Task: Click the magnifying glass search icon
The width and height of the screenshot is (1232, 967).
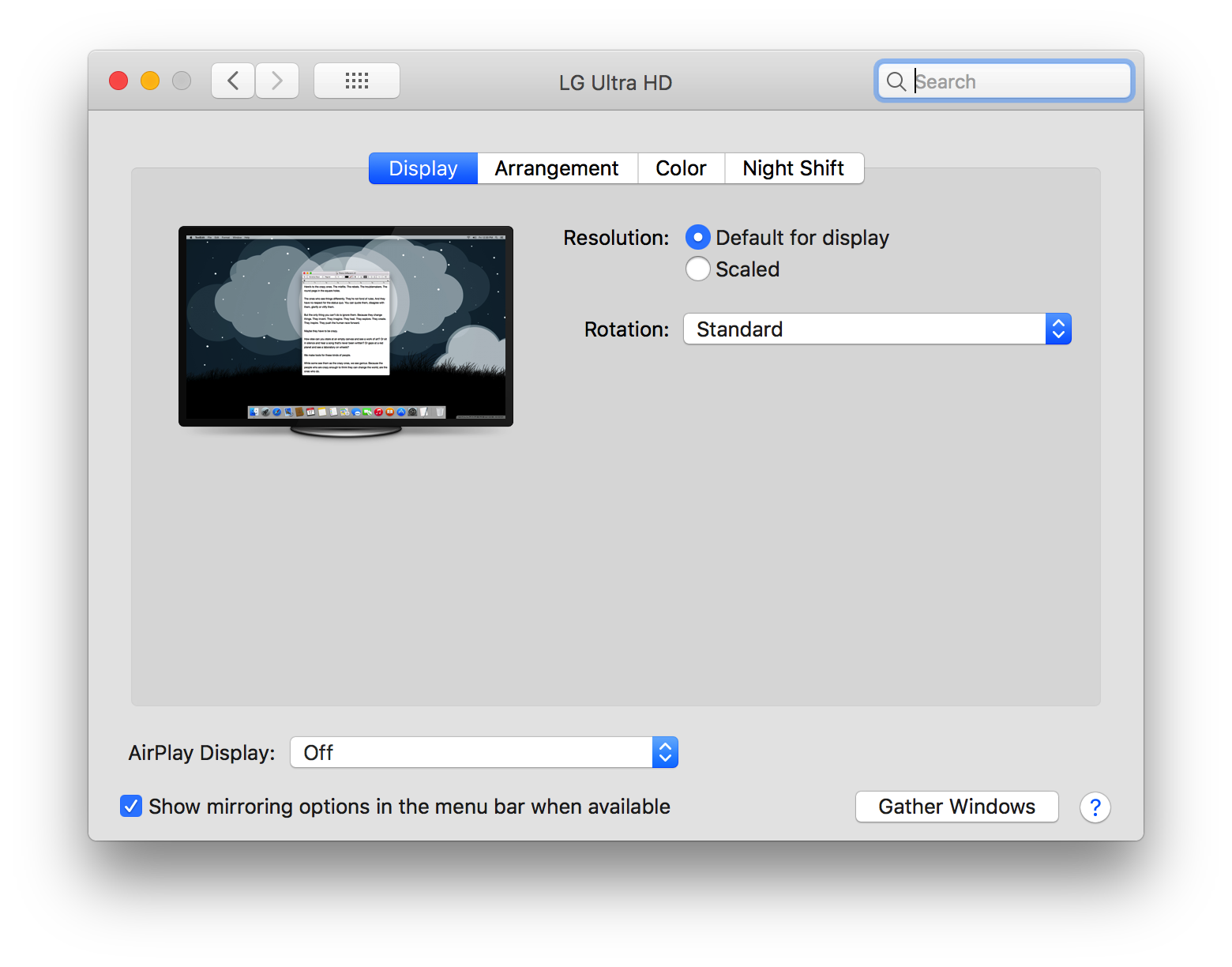Action: tap(896, 81)
